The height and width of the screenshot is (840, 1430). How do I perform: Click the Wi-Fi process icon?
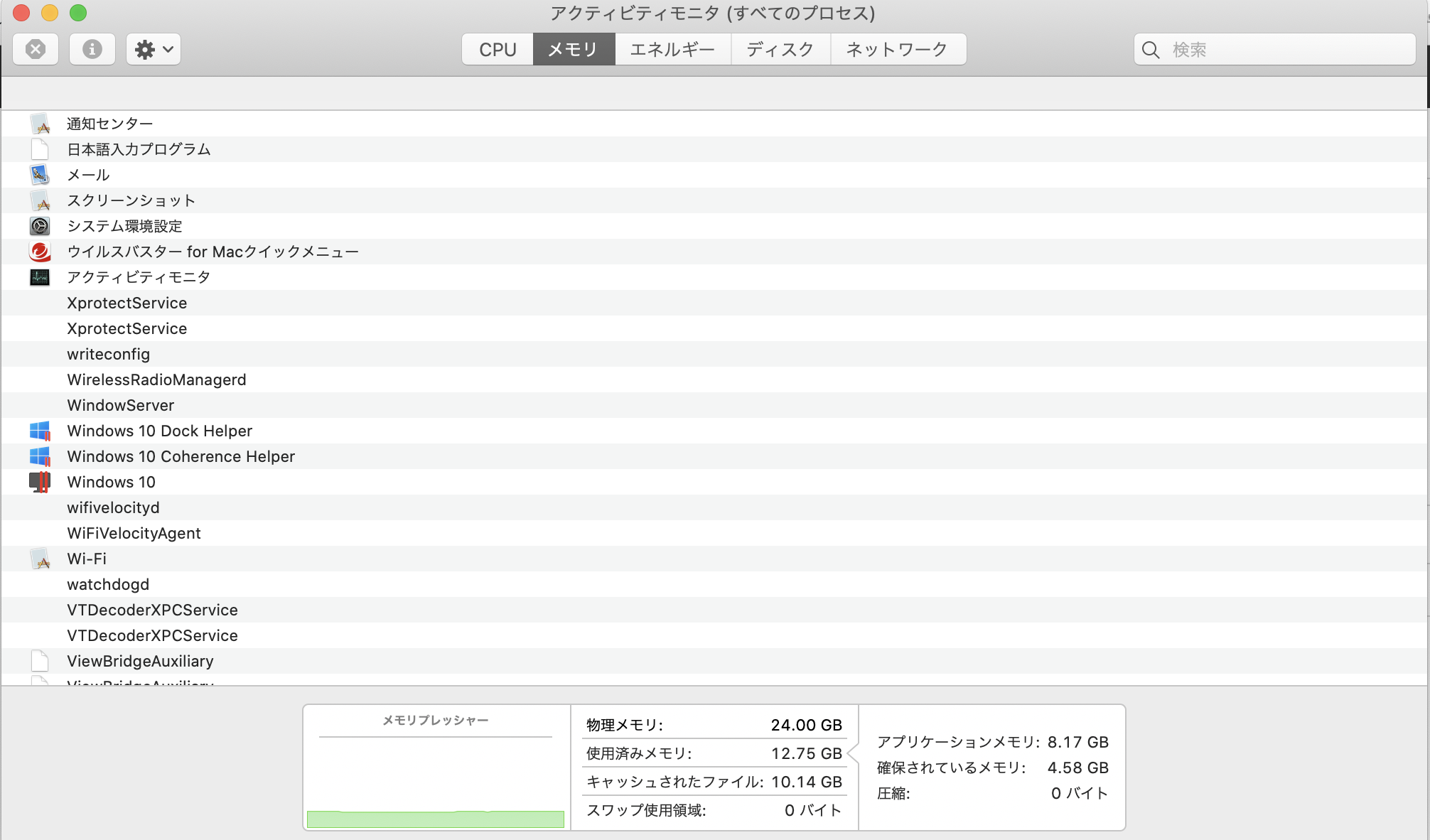[40, 559]
